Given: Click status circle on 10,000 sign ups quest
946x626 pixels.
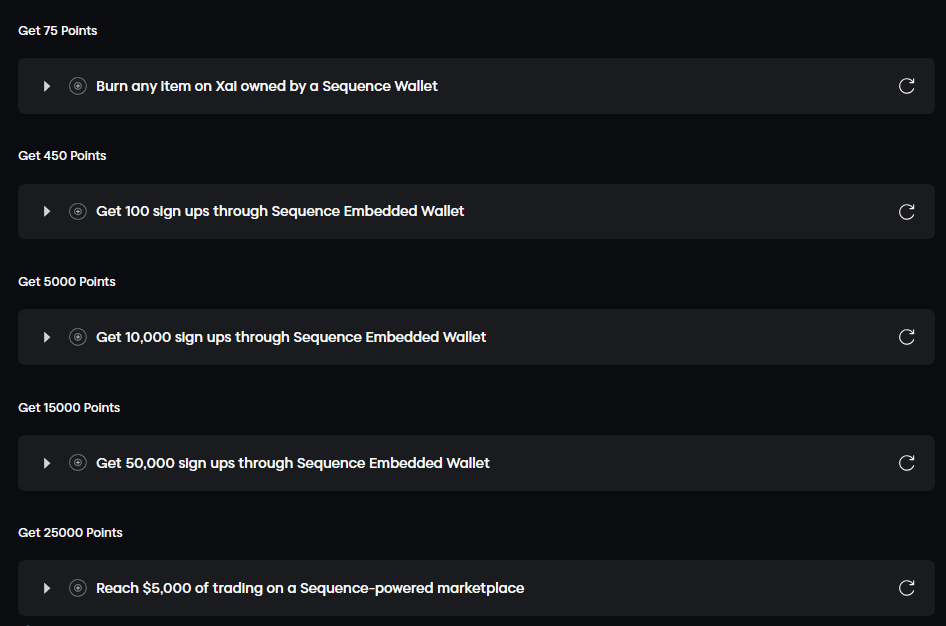Looking at the screenshot, I should [x=78, y=337].
